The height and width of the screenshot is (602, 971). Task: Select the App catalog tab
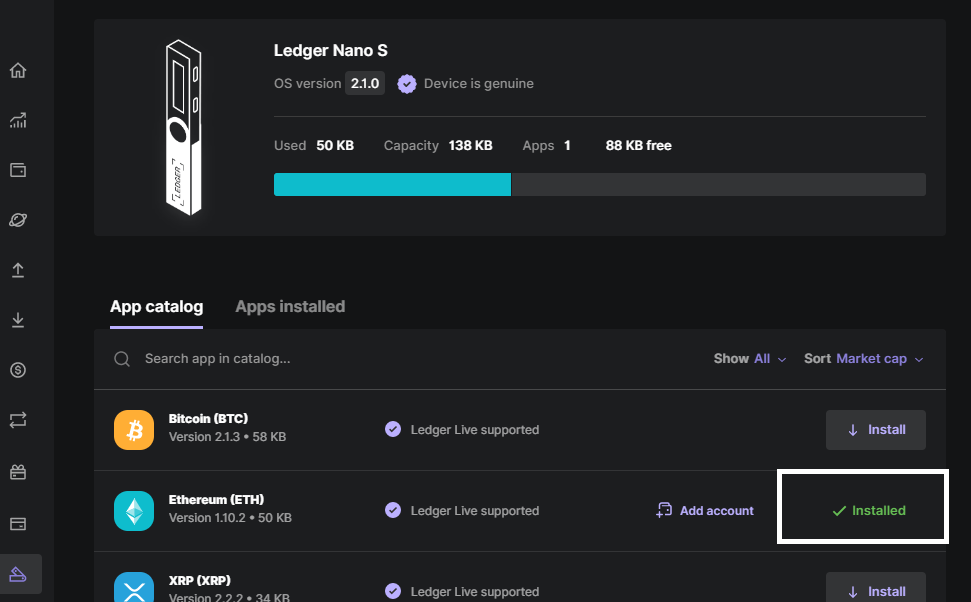[x=157, y=307]
